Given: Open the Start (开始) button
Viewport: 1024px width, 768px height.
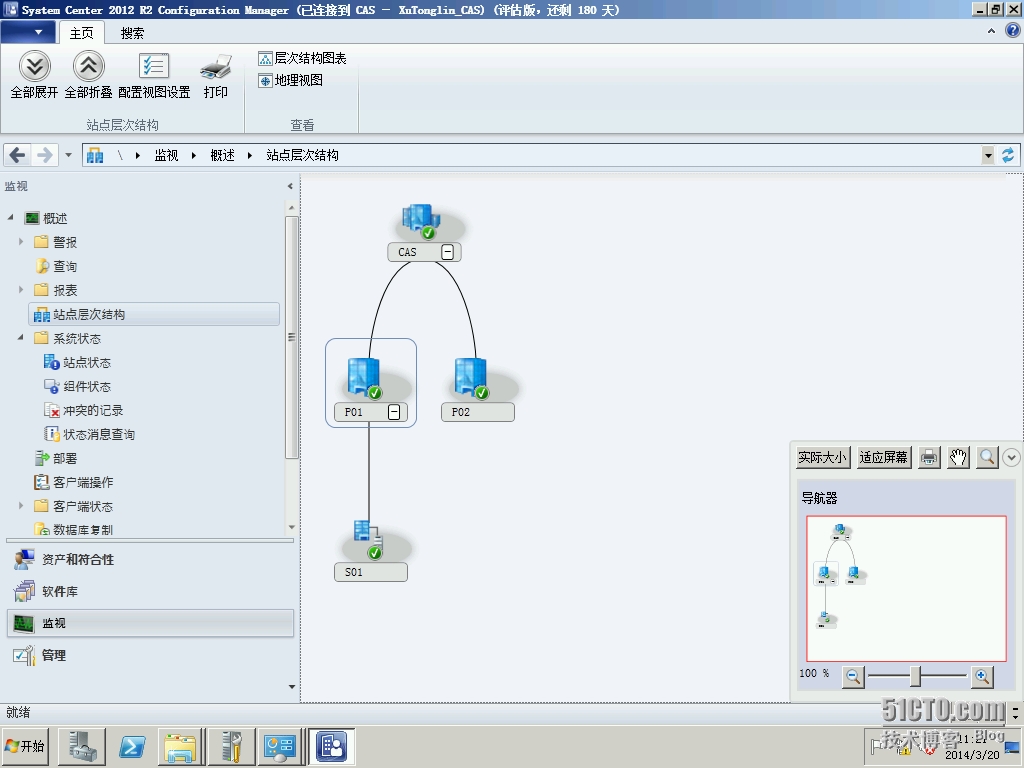Looking at the screenshot, I should [25, 746].
